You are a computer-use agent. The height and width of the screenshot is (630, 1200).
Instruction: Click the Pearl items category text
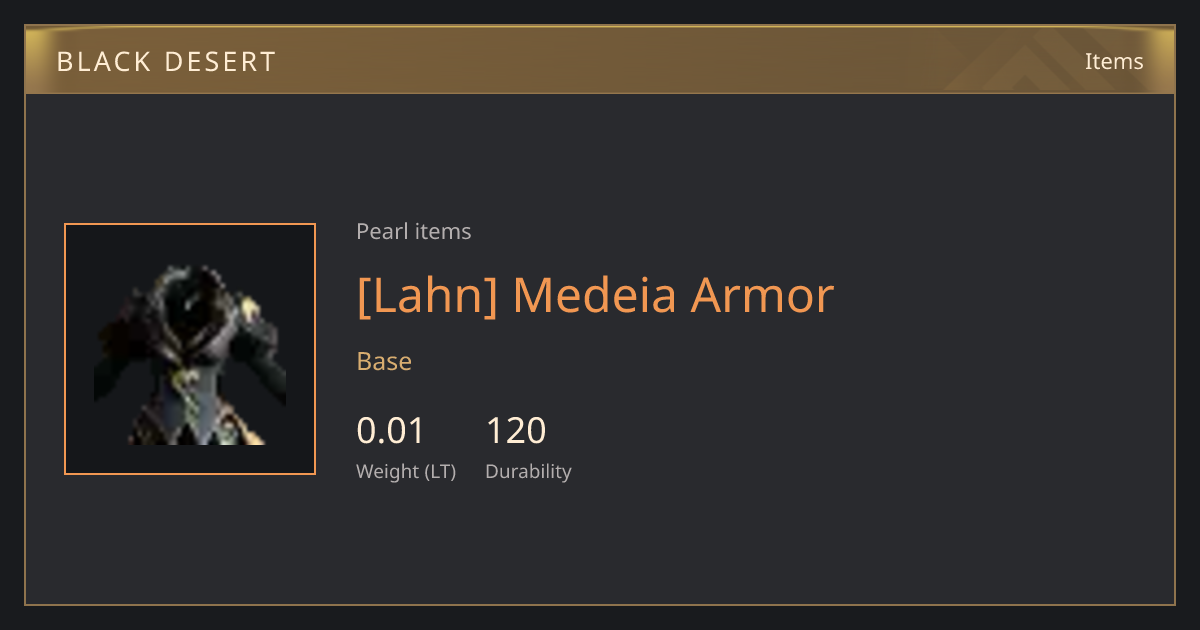click(413, 232)
